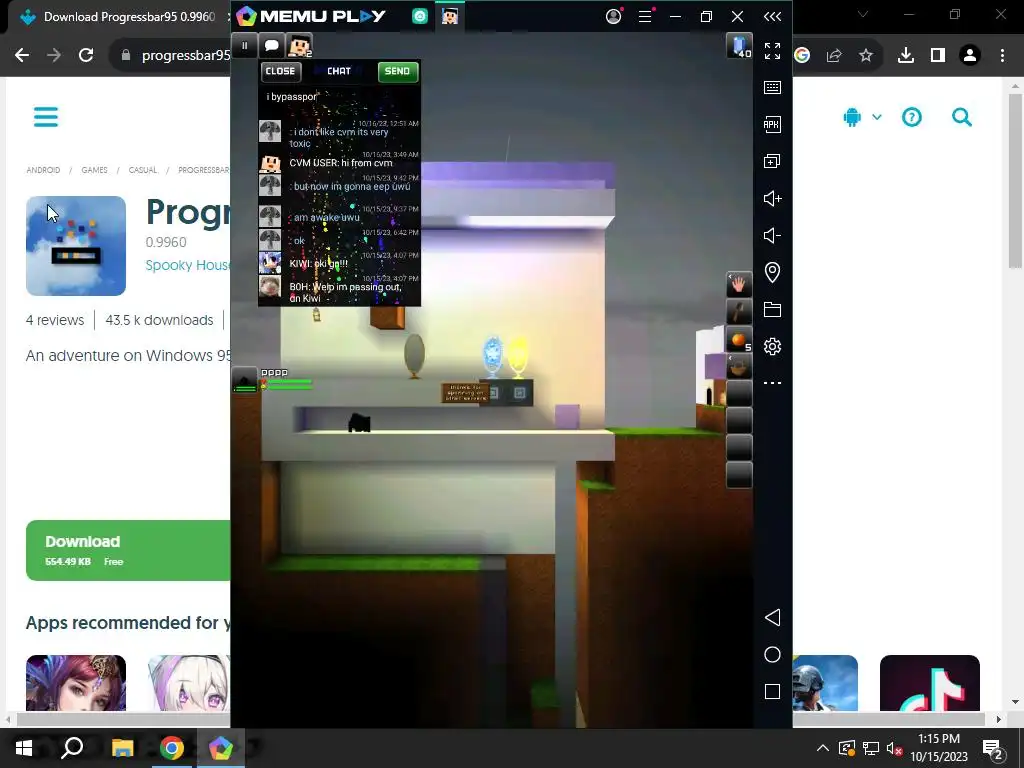Click the CVM USER chat avatar
The width and height of the screenshot is (1024, 768).
click(x=270, y=163)
